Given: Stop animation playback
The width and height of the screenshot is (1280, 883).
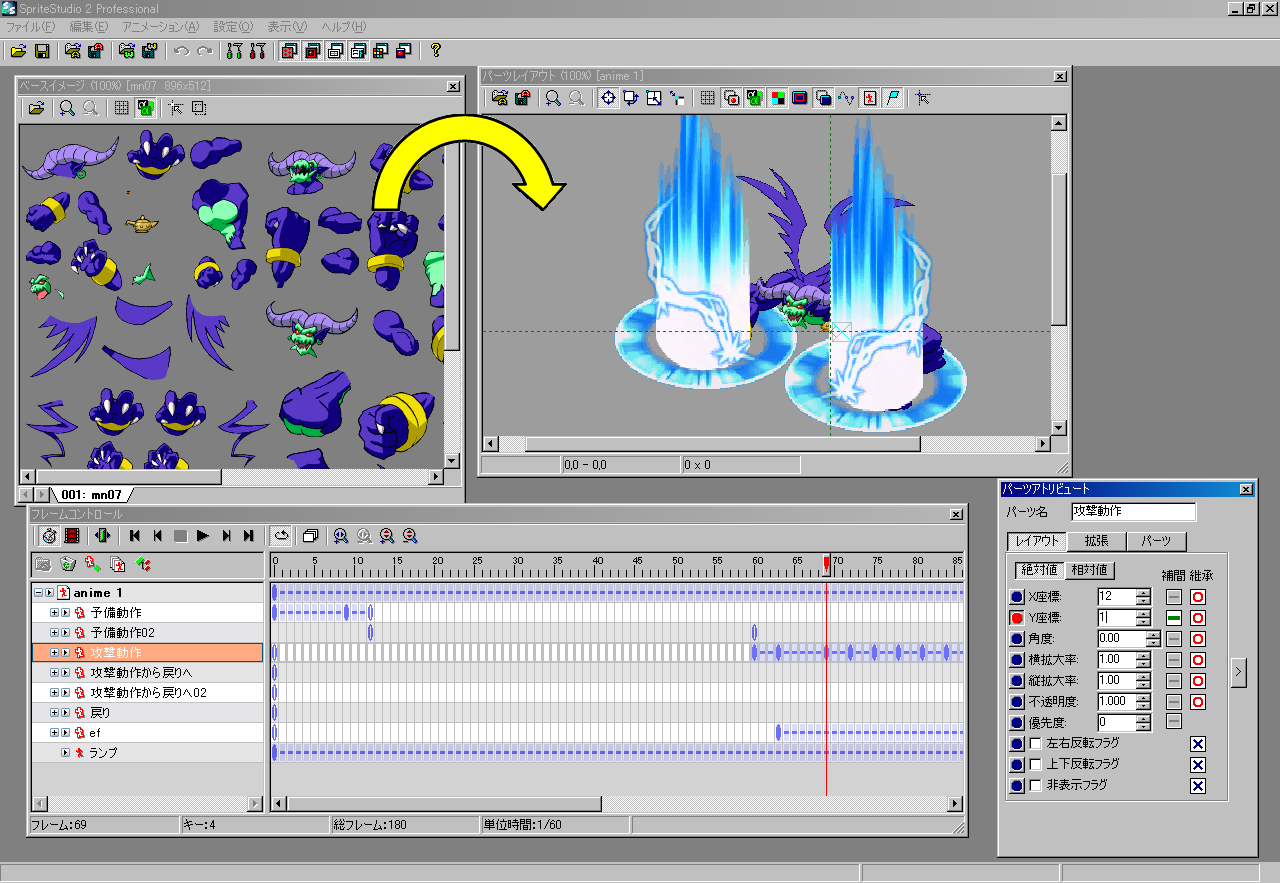Looking at the screenshot, I should pyautogui.click(x=180, y=536).
